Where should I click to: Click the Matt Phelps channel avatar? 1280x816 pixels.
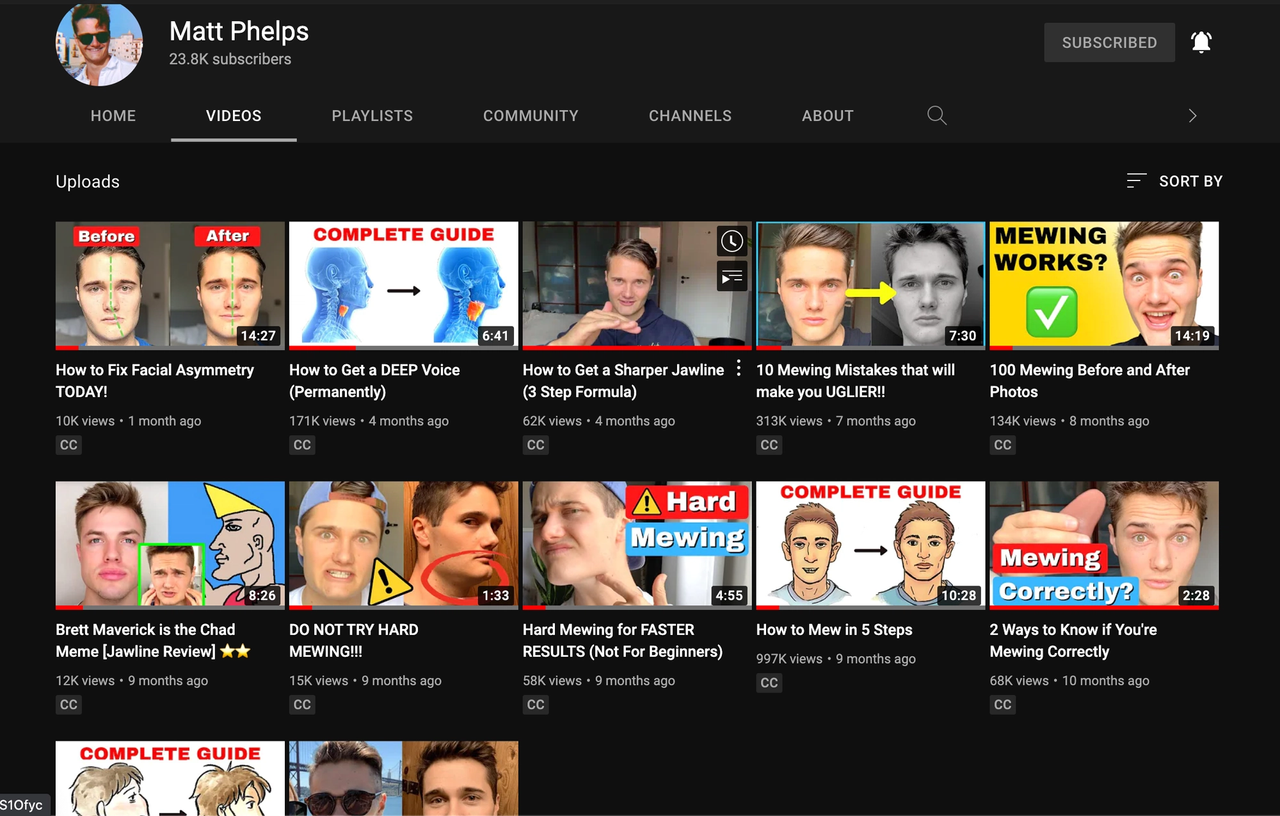click(99, 42)
